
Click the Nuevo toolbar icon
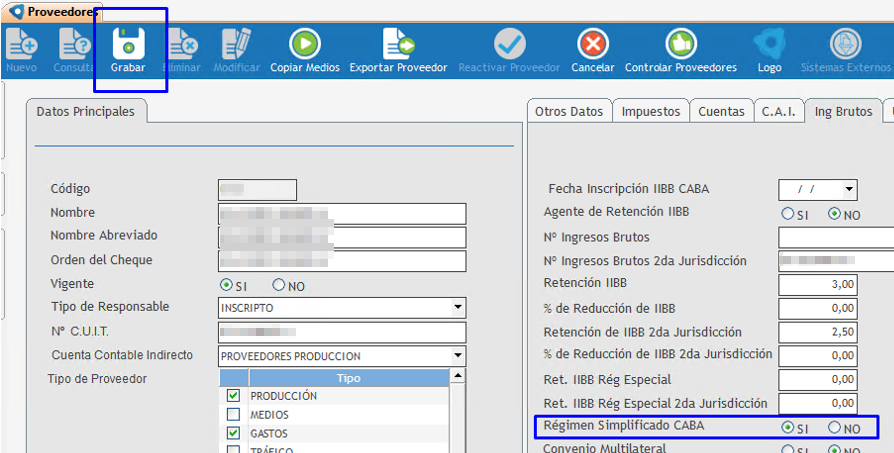22,44
